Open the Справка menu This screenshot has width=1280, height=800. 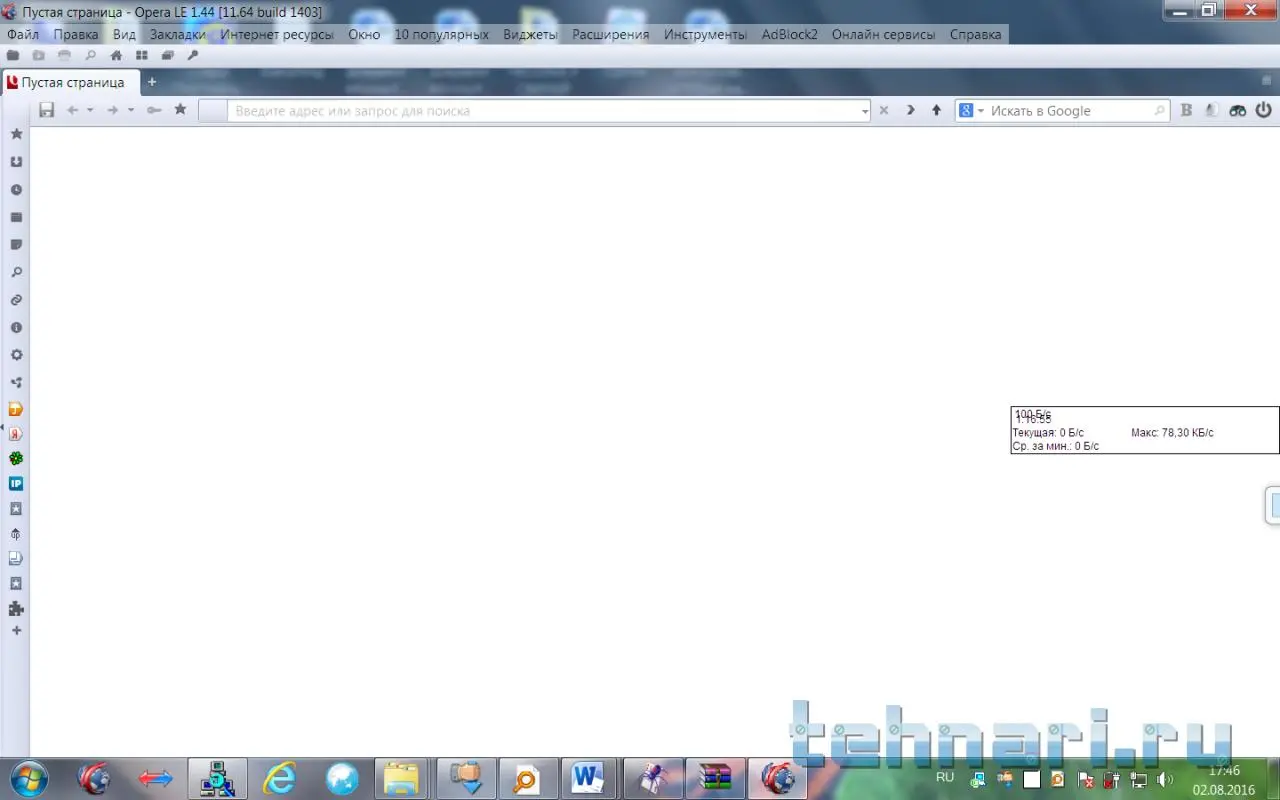click(975, 34)
